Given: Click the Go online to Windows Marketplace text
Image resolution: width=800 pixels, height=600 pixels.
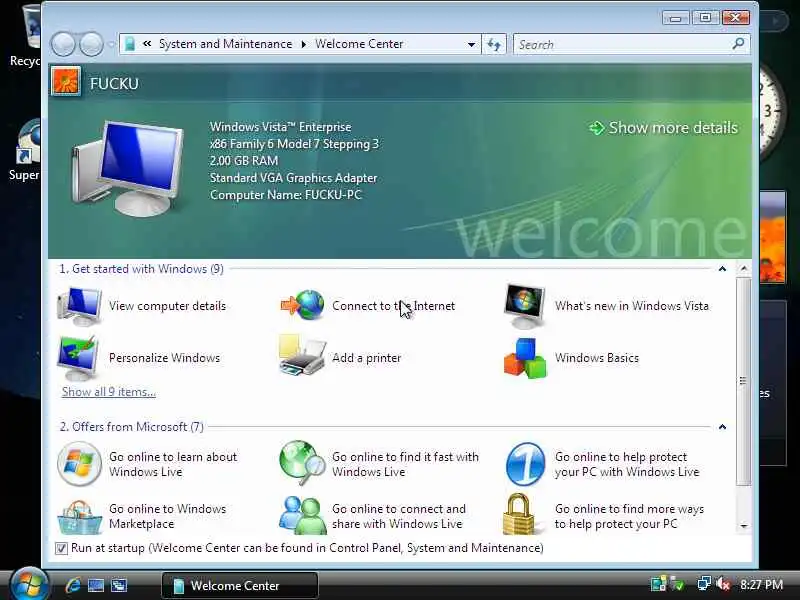Looking at the screenshot, I should [x=167, y=516].
